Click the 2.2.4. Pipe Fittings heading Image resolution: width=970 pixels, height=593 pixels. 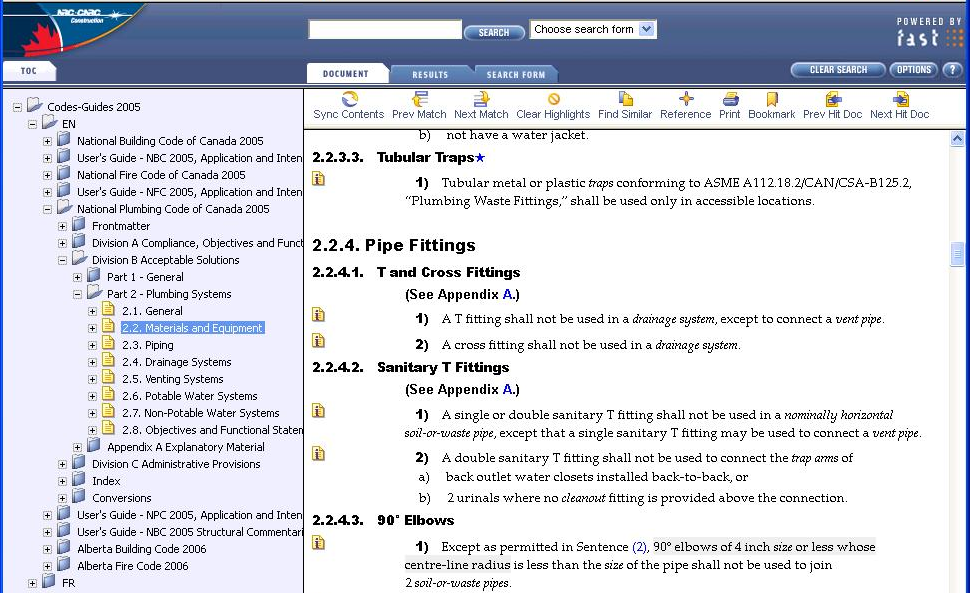(x=394, y=245)
